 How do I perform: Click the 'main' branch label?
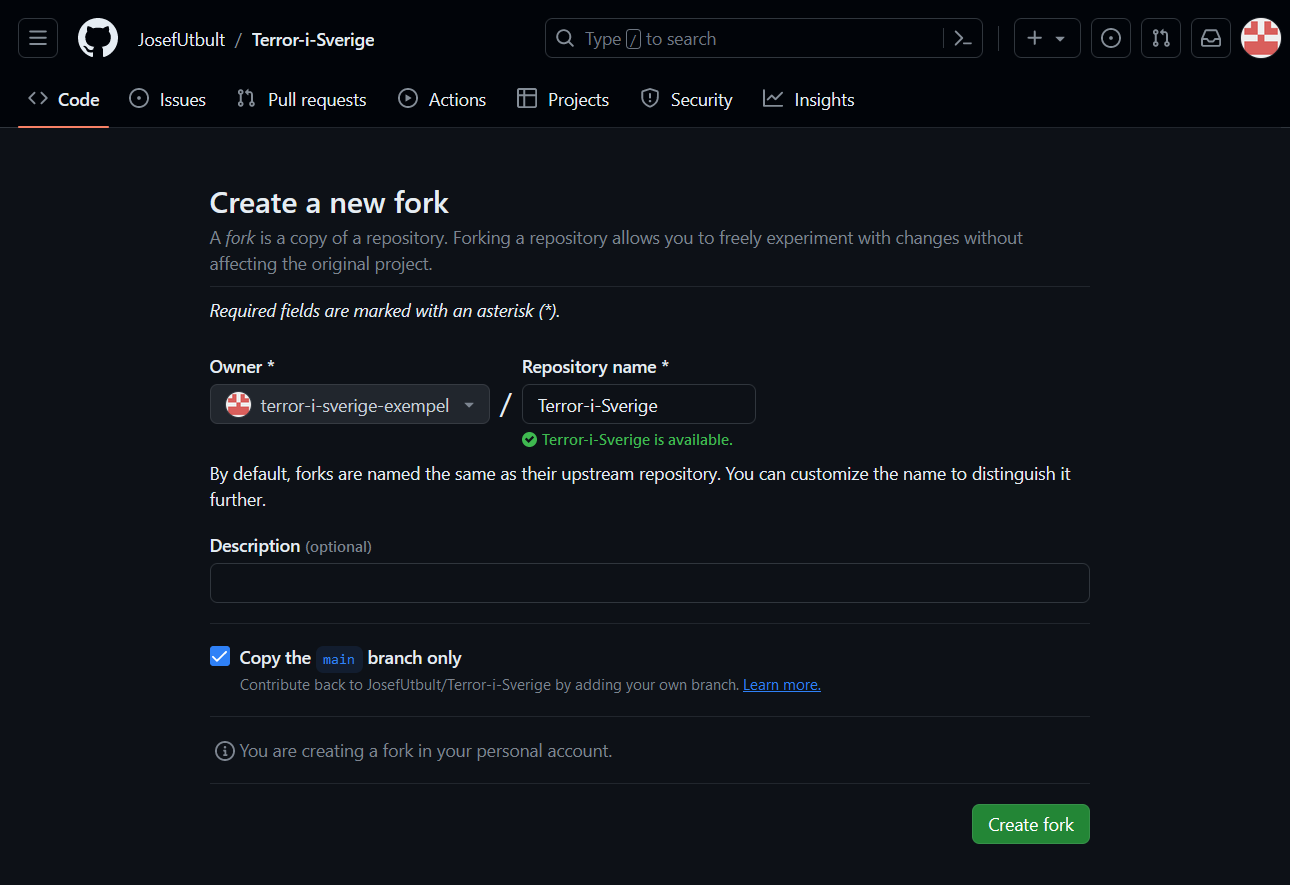point(339,659)
